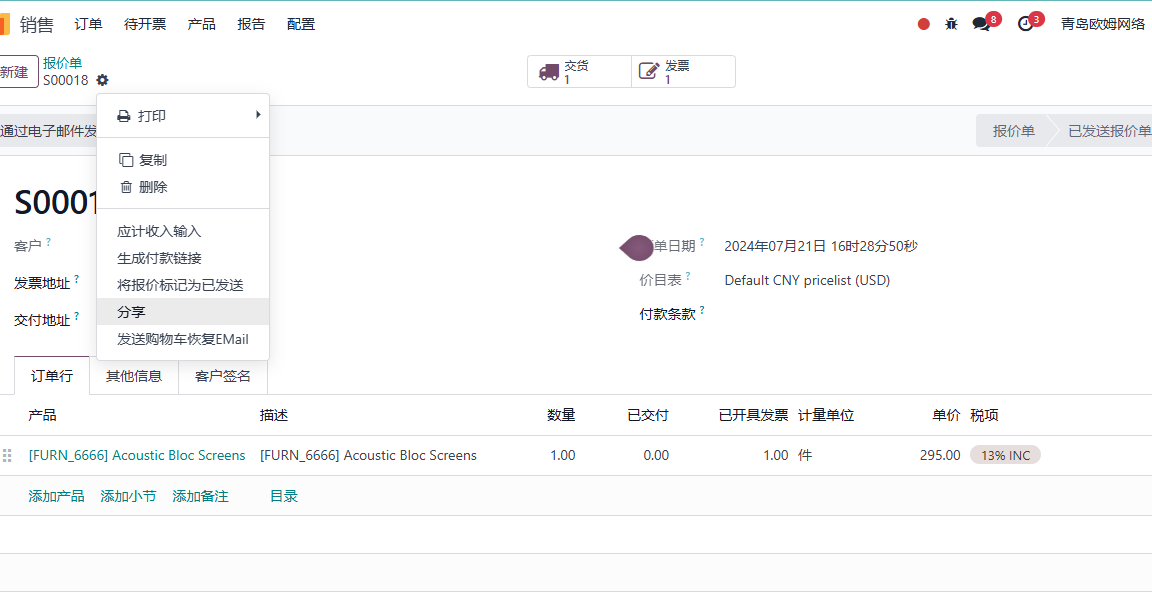The image size is (1152, 601).
Task: Switch to the 客户签名 tab
Action: tap(223, 376)
